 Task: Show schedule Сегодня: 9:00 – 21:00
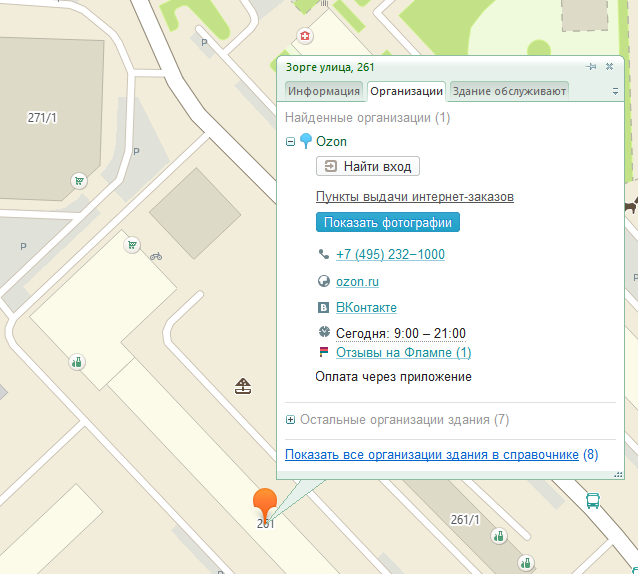click(x=400, y=334)
